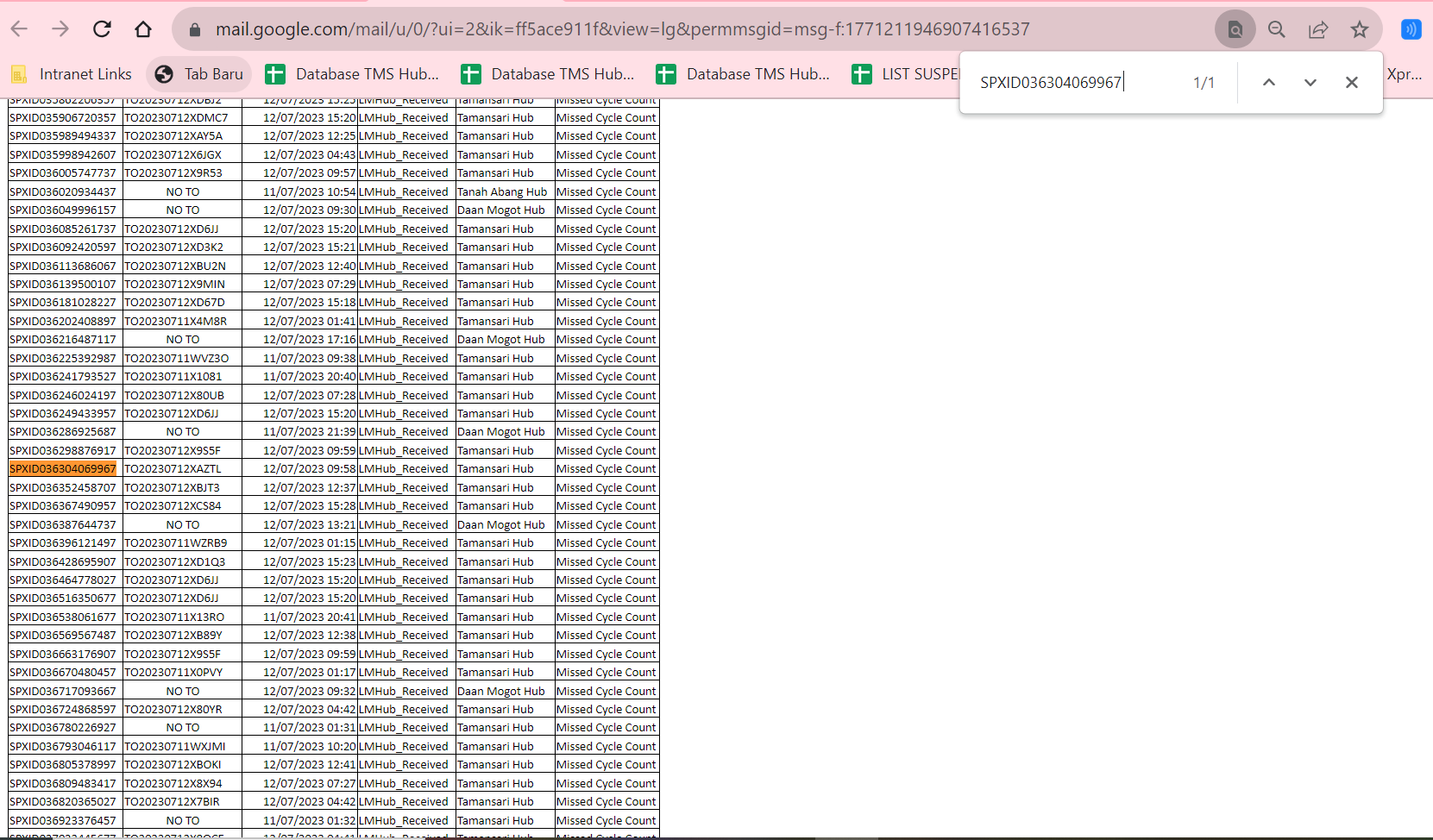
Task: Click the address bar URL
Action: point(622,29)
